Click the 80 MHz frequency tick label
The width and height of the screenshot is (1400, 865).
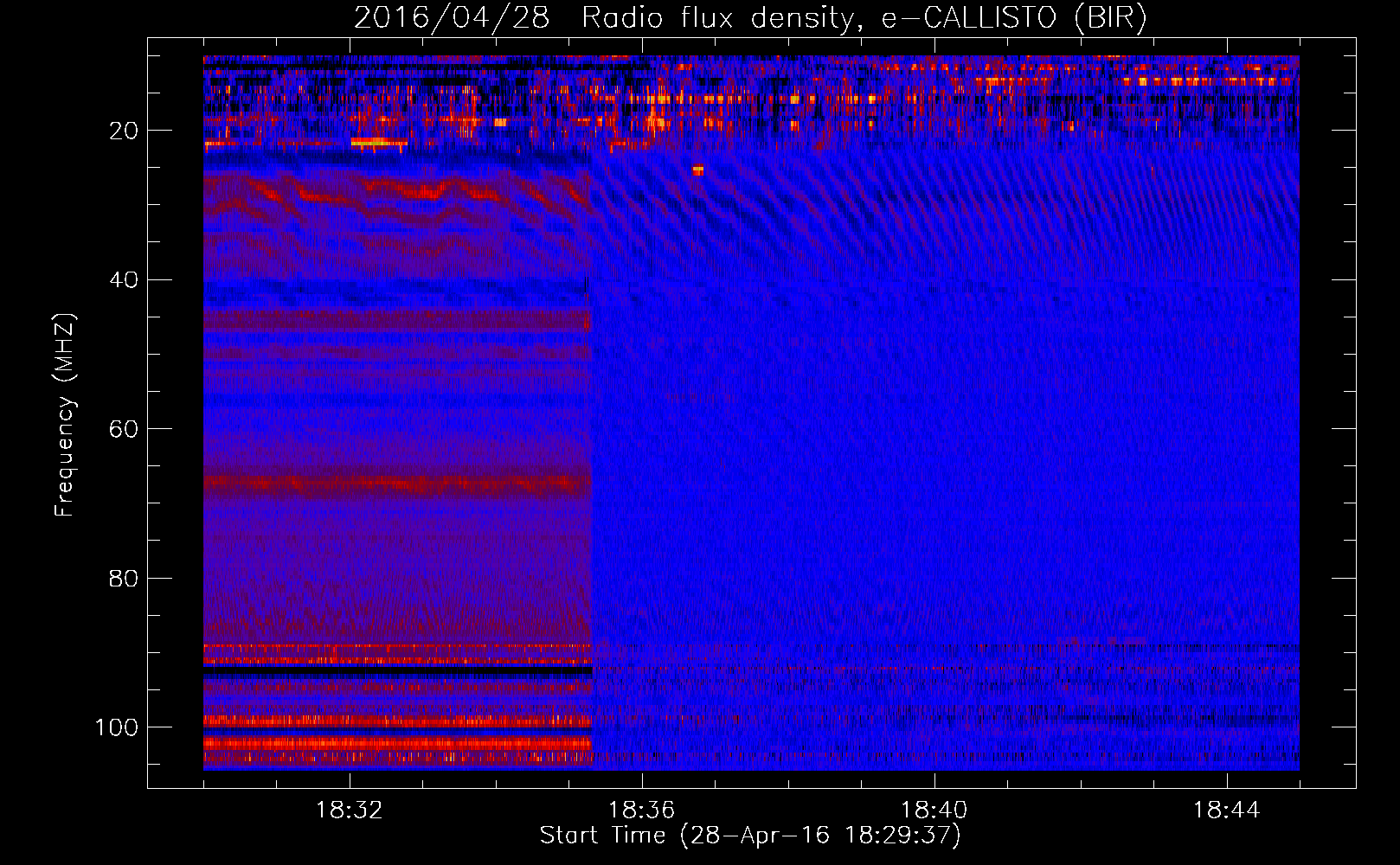click(124, 578)
